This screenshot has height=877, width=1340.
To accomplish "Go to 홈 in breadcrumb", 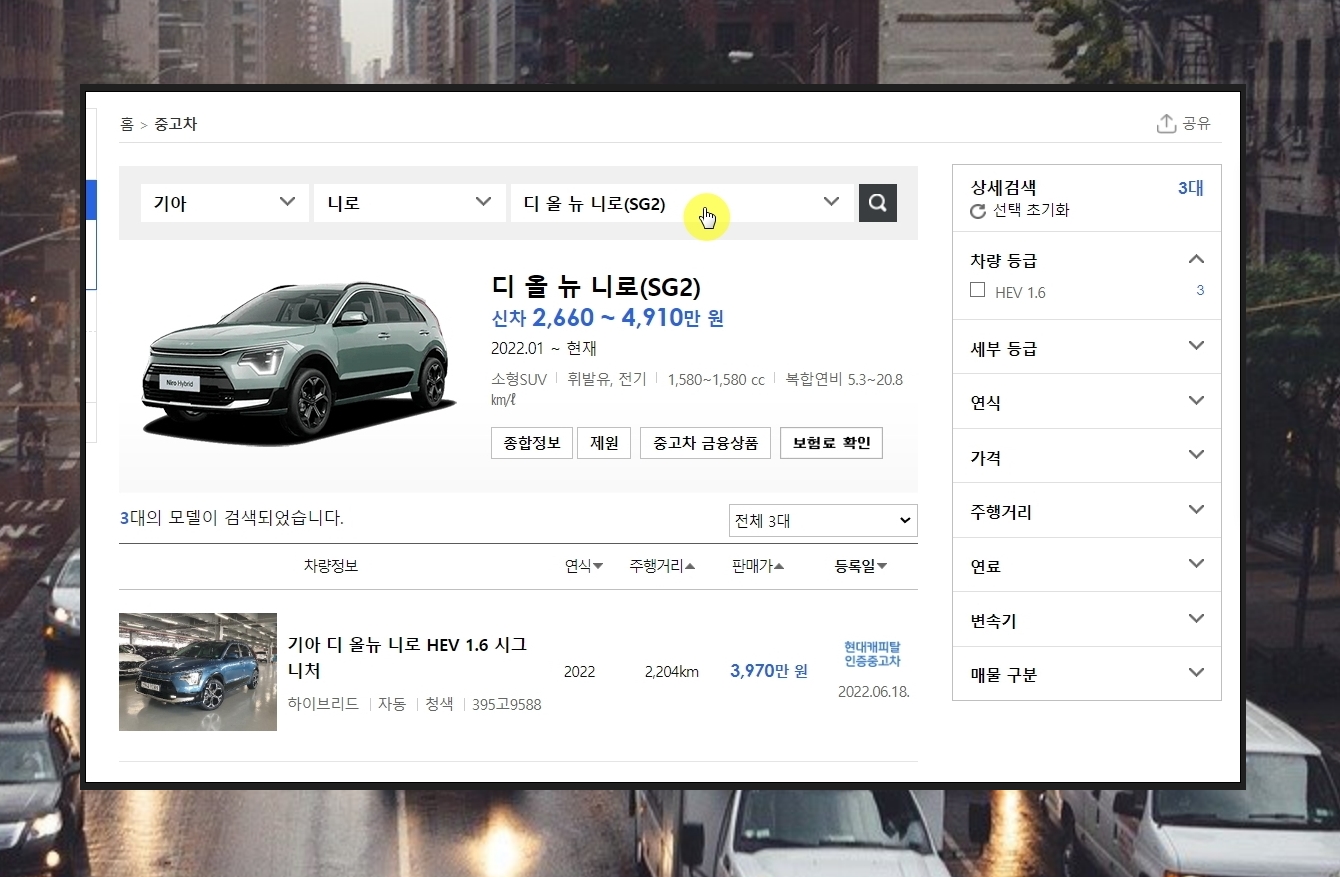I will click(x=127, y=124).
